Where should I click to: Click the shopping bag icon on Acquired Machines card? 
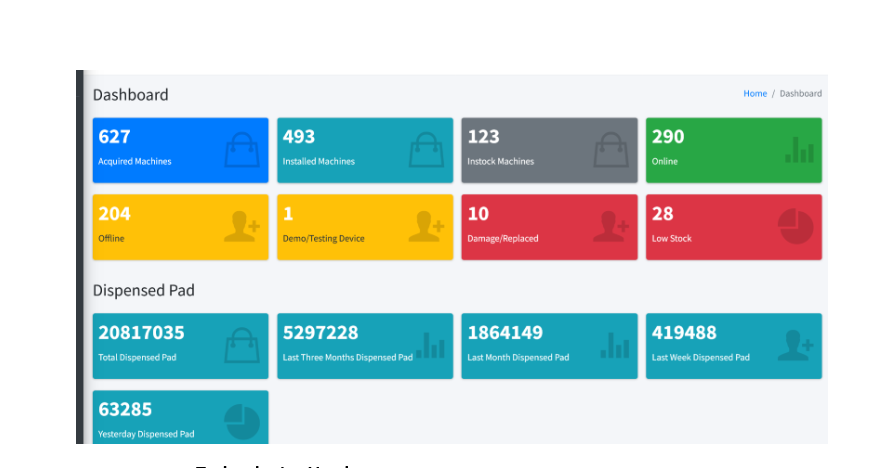pos(242,150)
